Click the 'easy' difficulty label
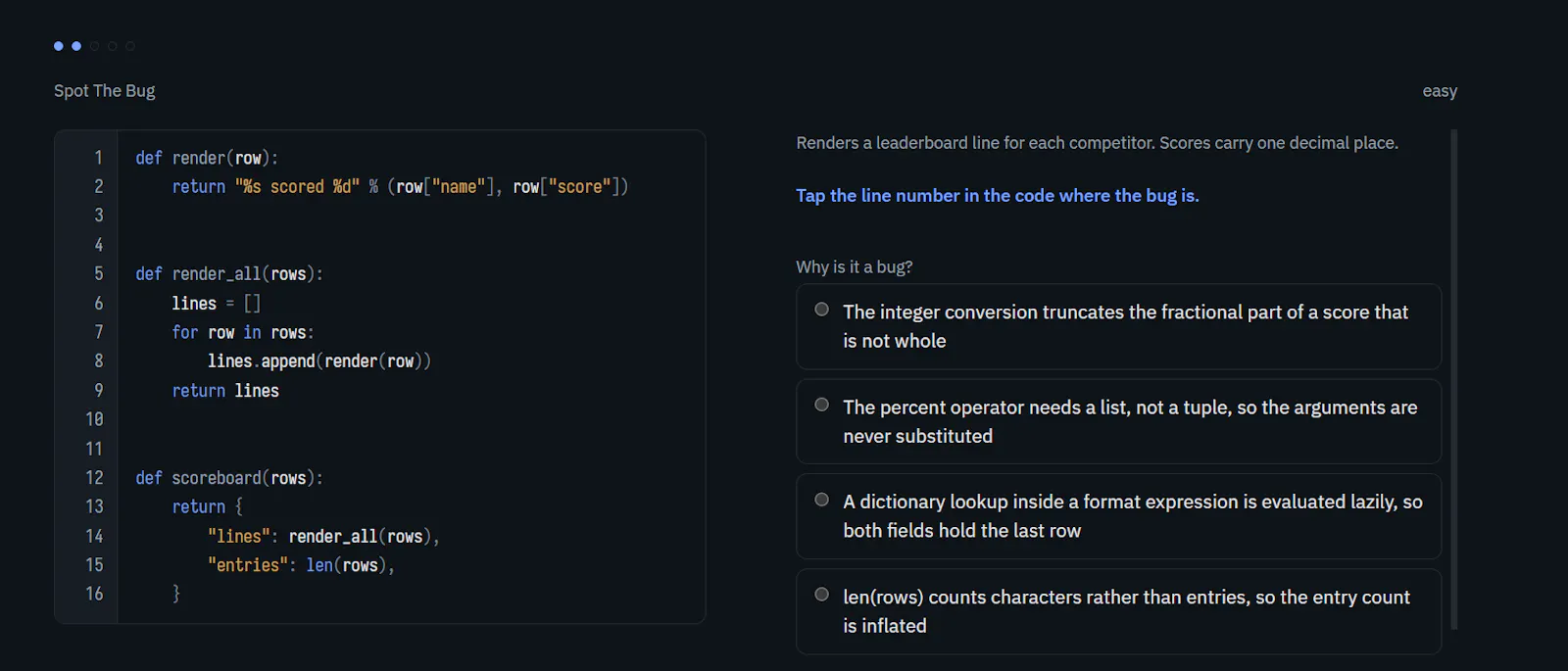This screenshot has height=671, width=1568. click(x=1440, y=91)
